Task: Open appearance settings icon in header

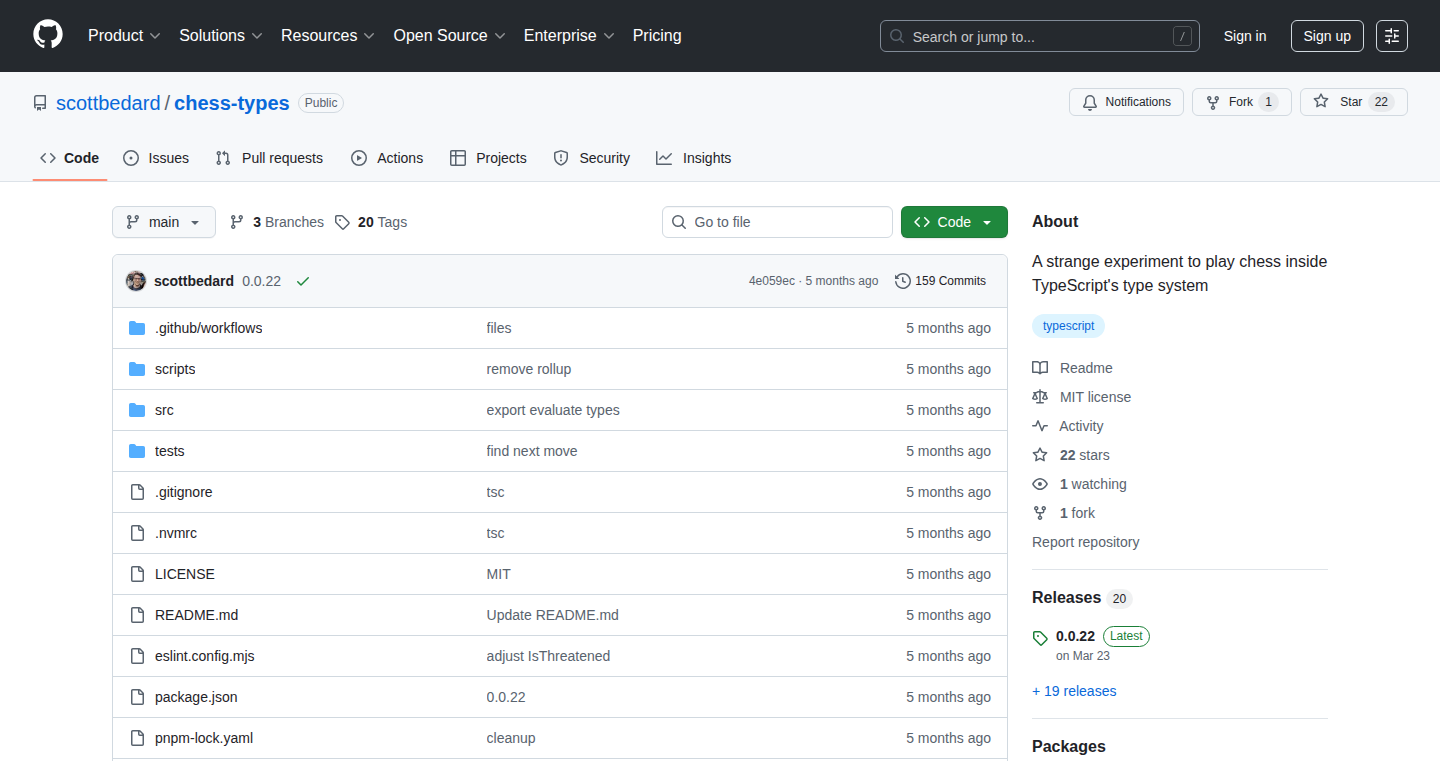Action: click(x=1392, y=36)
